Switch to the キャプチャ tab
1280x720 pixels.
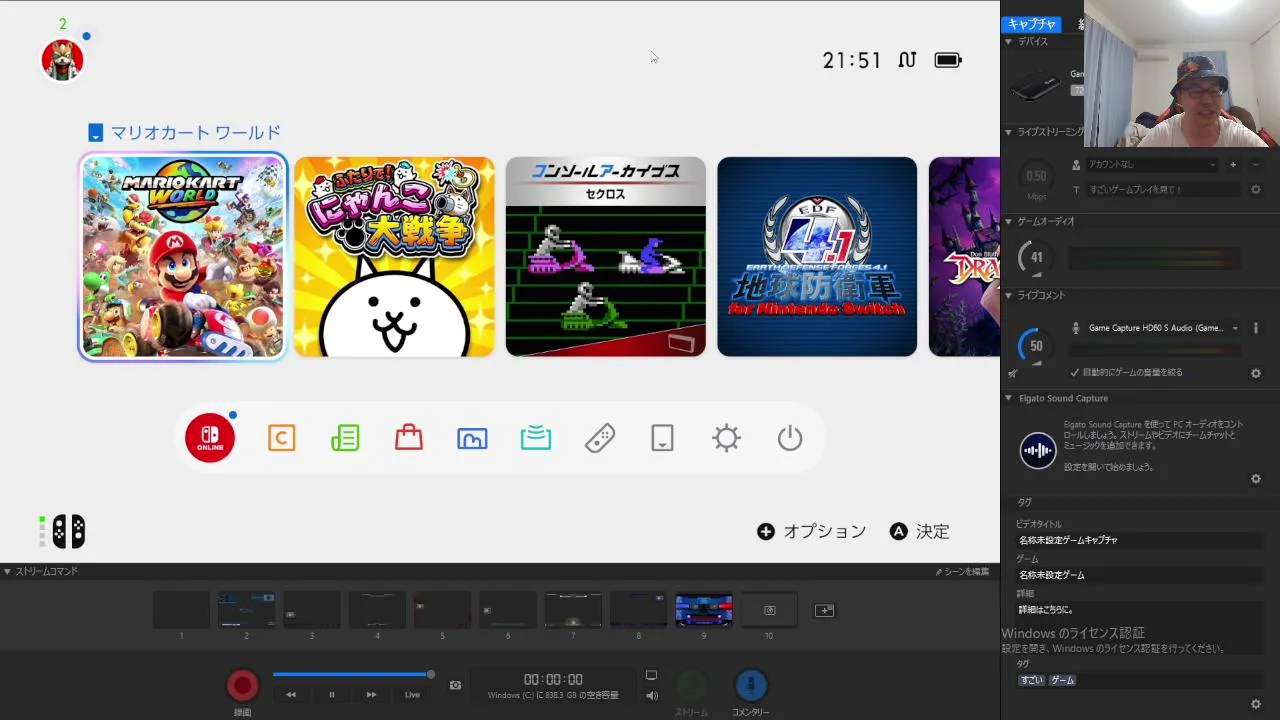[x=1032, y=24]
